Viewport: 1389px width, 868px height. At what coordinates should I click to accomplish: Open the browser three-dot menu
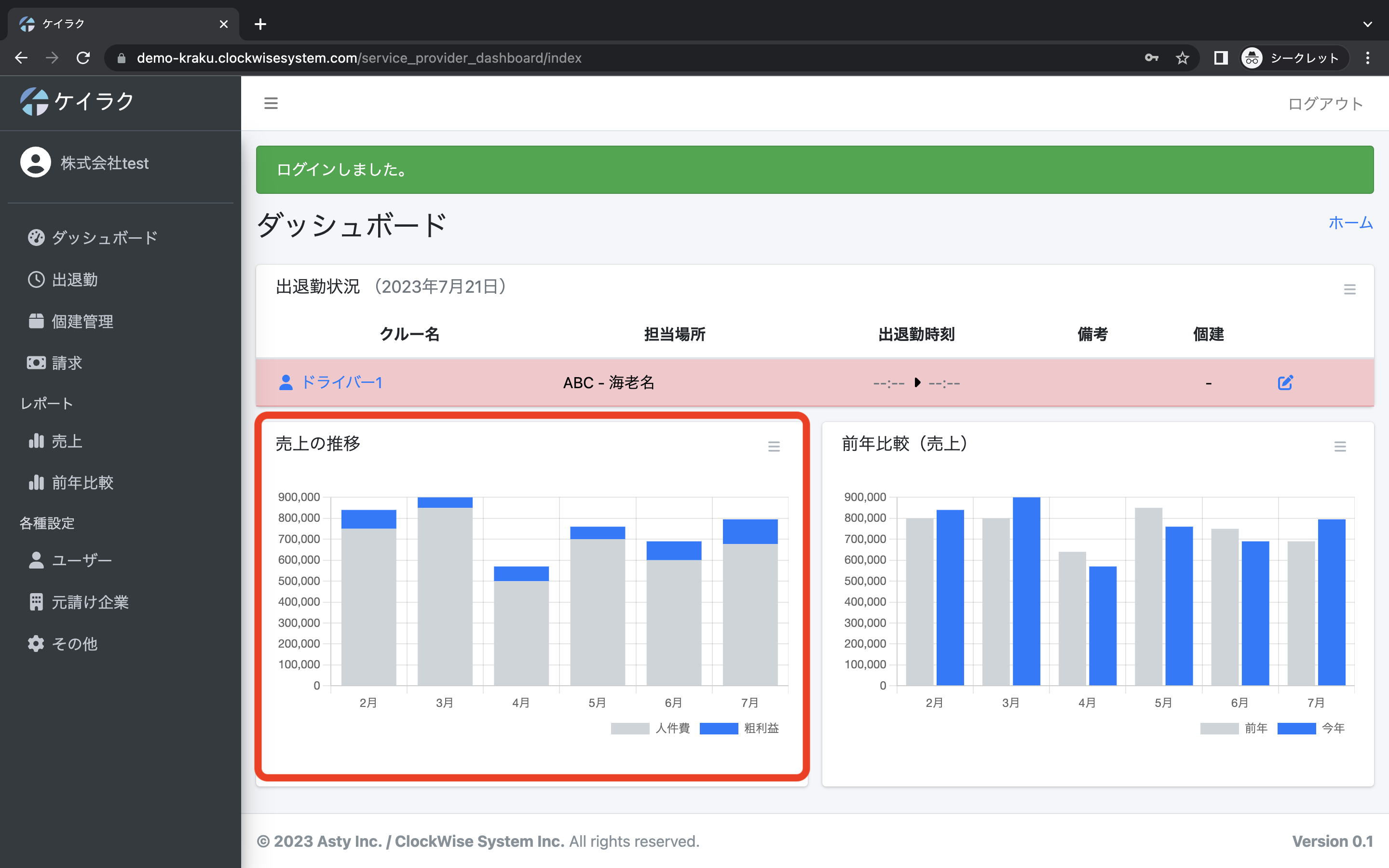[1368, 58]
